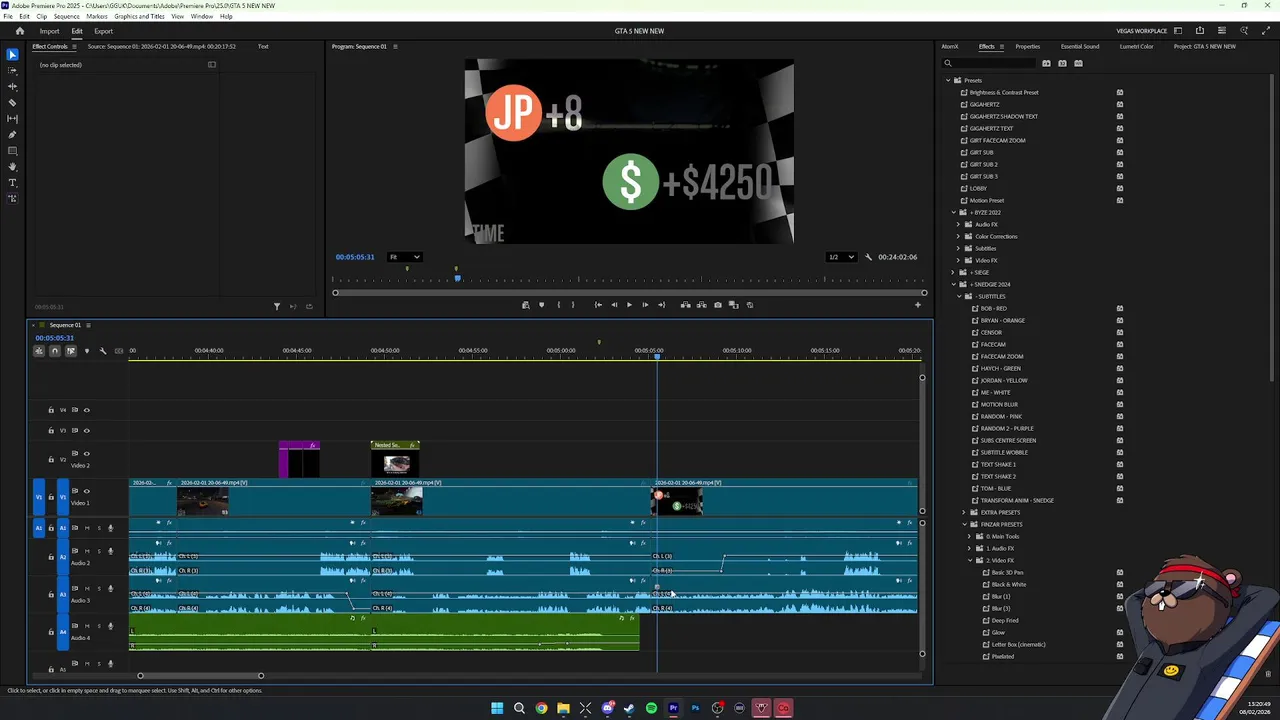This screenshot has height=720, width=1280.
Task: Collapse the - SUBTITLES folder
Action: (x=959, y=296)
